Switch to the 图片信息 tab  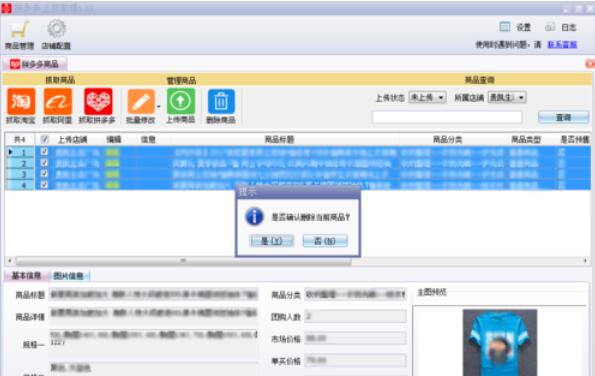click(x=69, y=276)
